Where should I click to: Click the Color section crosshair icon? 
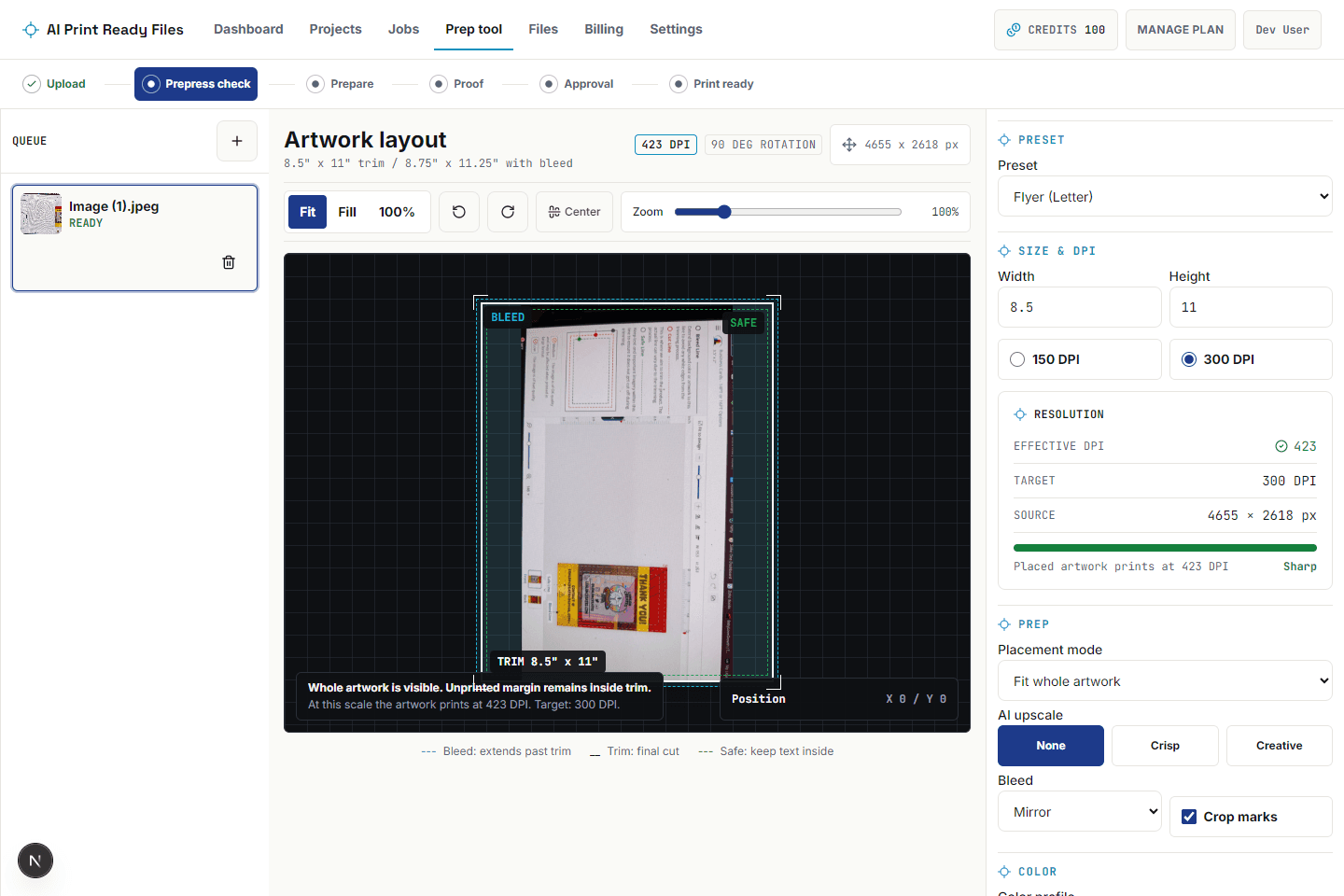tap(1004, 872)
